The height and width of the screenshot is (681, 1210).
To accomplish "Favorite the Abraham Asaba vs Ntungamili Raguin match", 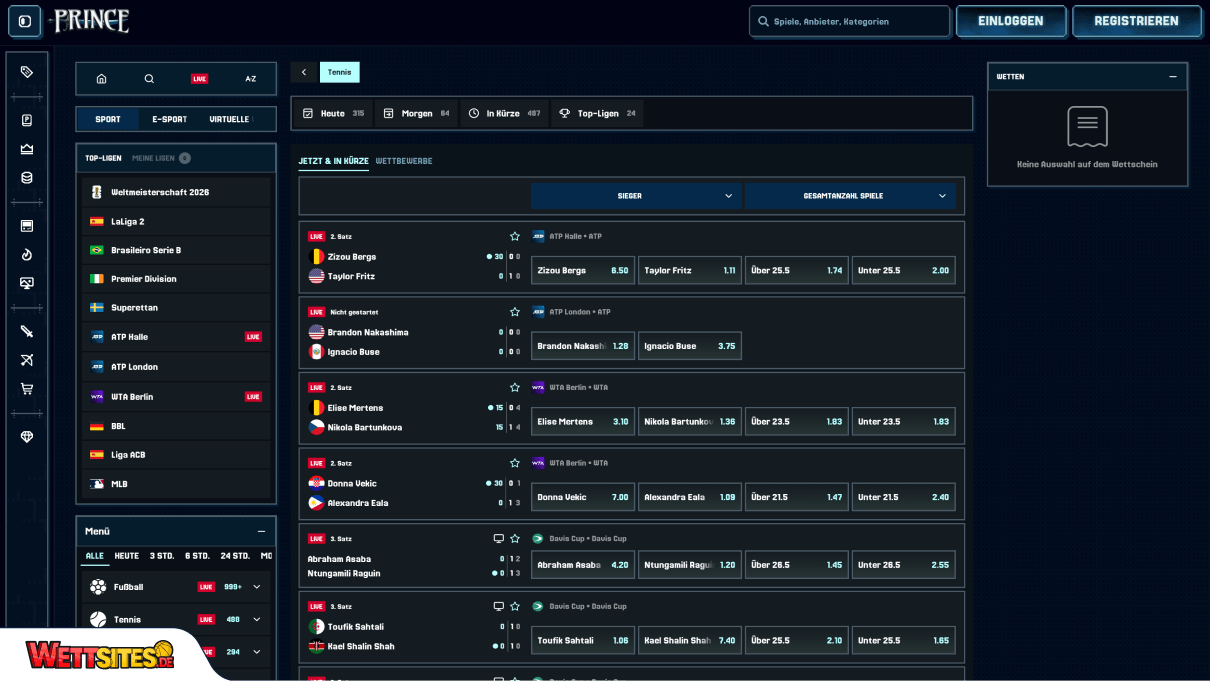I will coord(515,538).
